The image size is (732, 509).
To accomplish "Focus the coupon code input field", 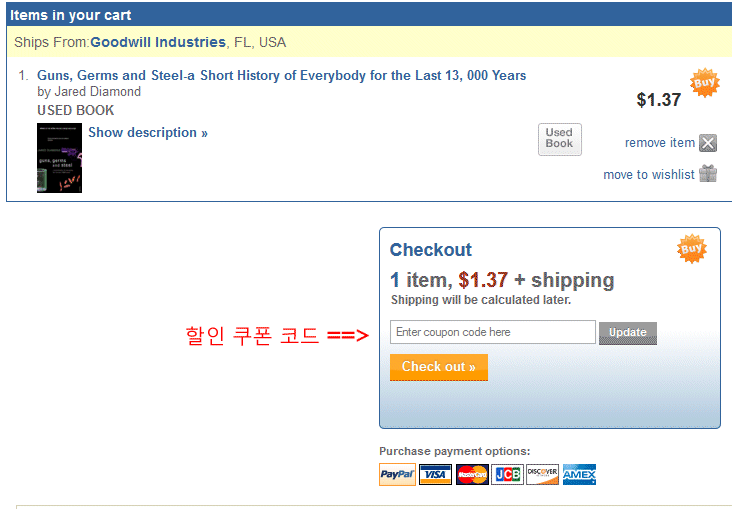I will (x=493, y=332).
